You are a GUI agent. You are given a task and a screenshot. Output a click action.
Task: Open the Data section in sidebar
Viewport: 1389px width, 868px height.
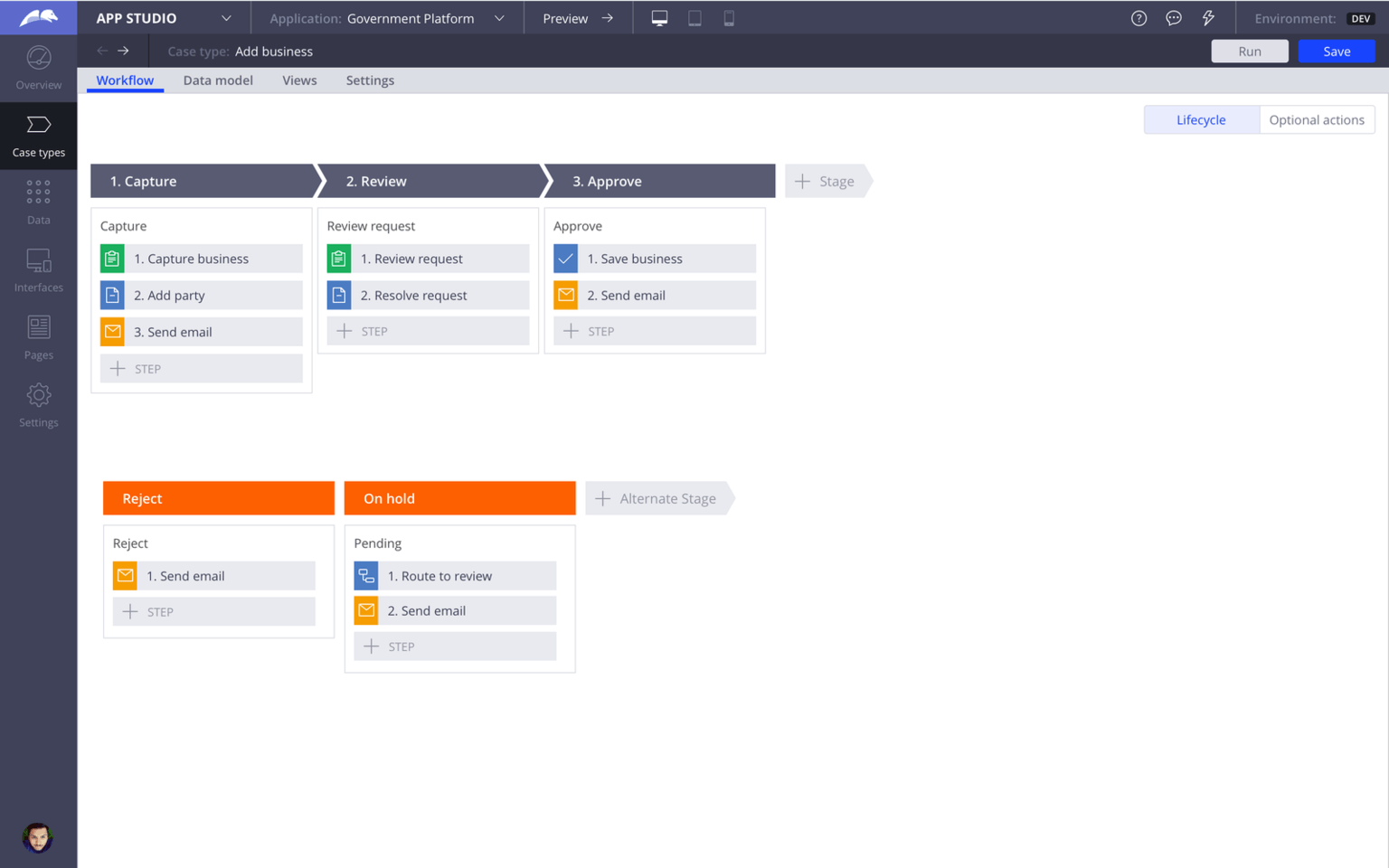[38, 202]
